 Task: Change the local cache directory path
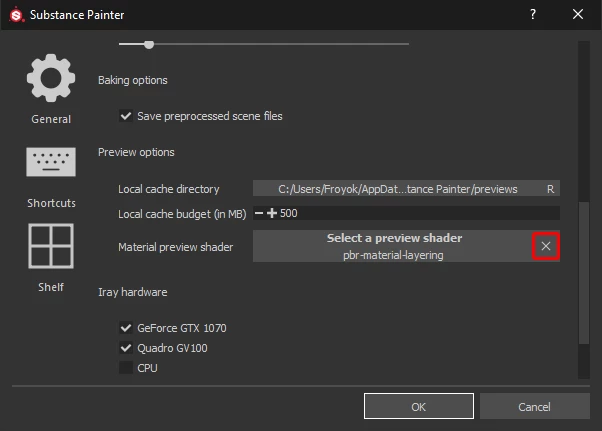coord(397,189)
